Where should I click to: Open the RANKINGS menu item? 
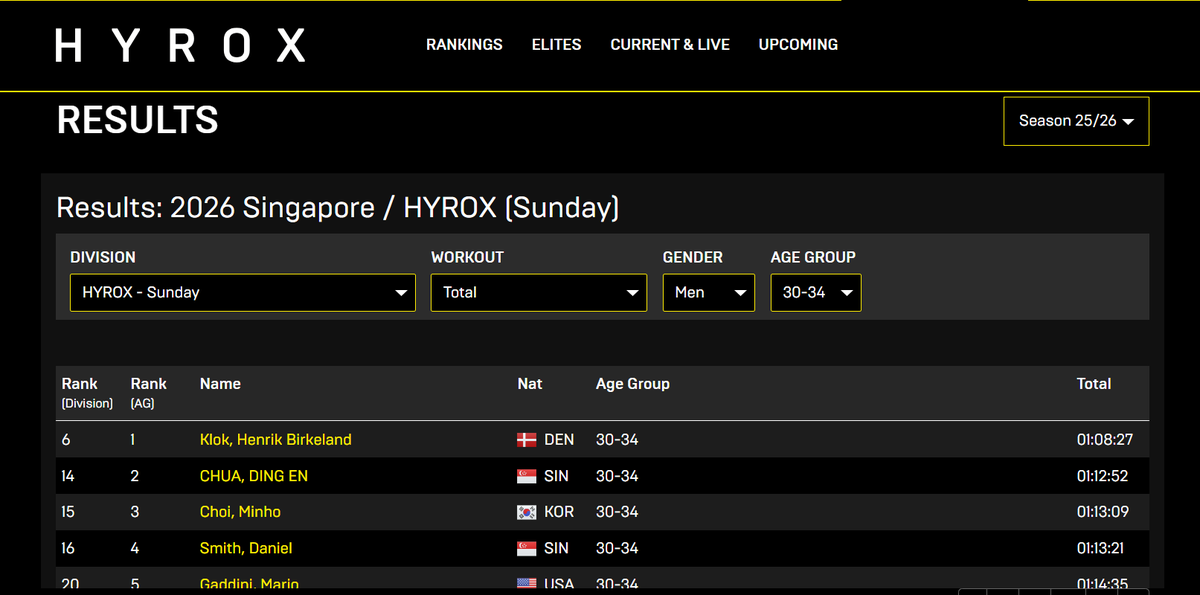click(464, 45)
